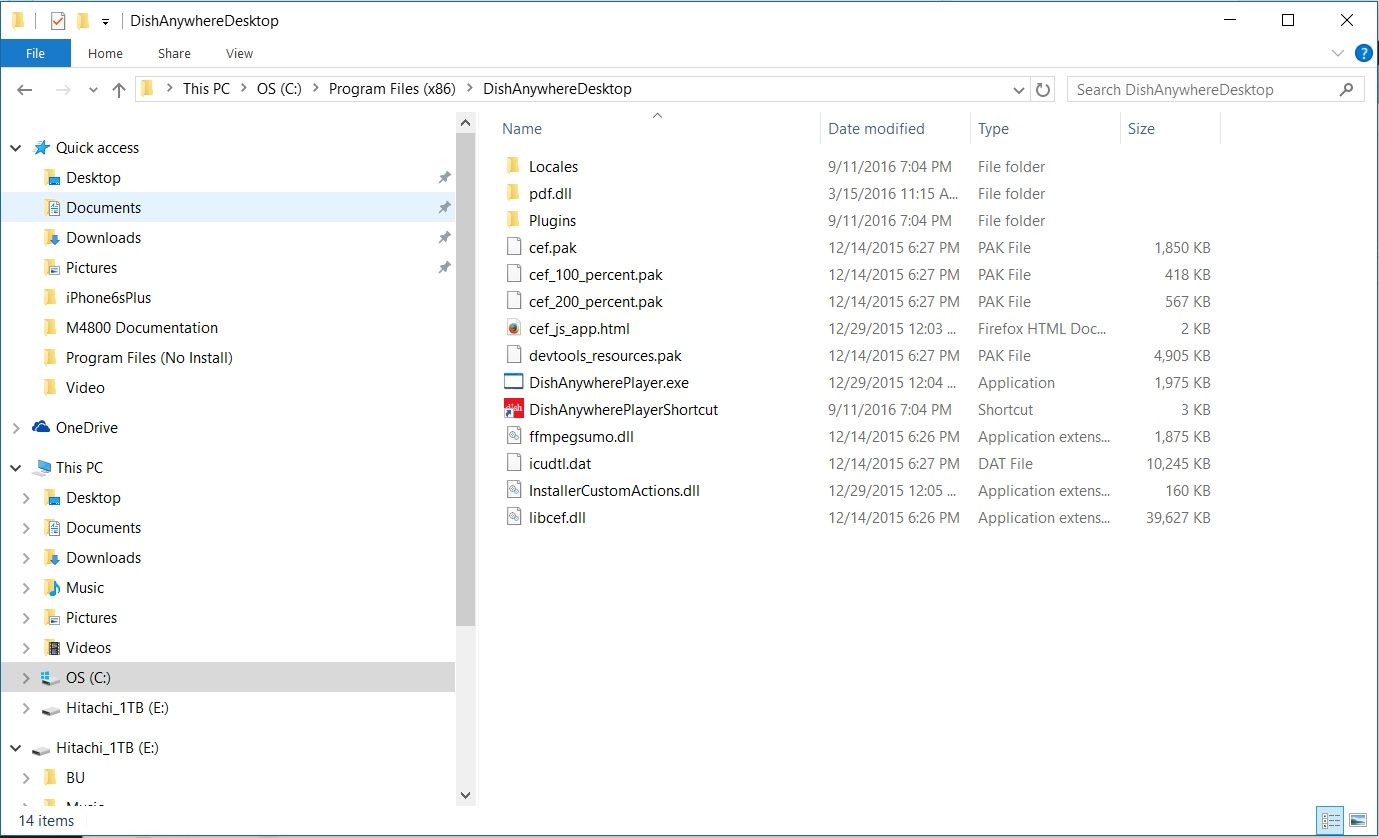The height and width of the screenshot is (838, 1379).
Task: Select the cef_js_app.html Firefox file icon
Action: [x=513, y=328]
